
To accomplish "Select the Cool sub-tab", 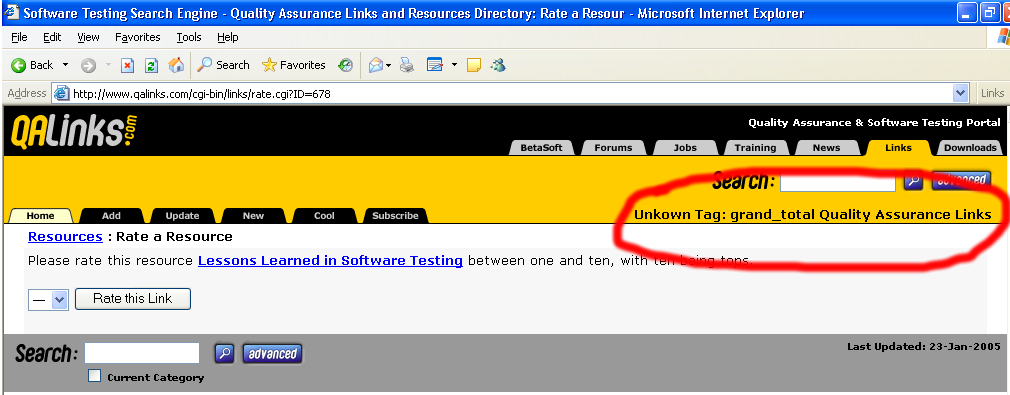I will tap(324, 216).
